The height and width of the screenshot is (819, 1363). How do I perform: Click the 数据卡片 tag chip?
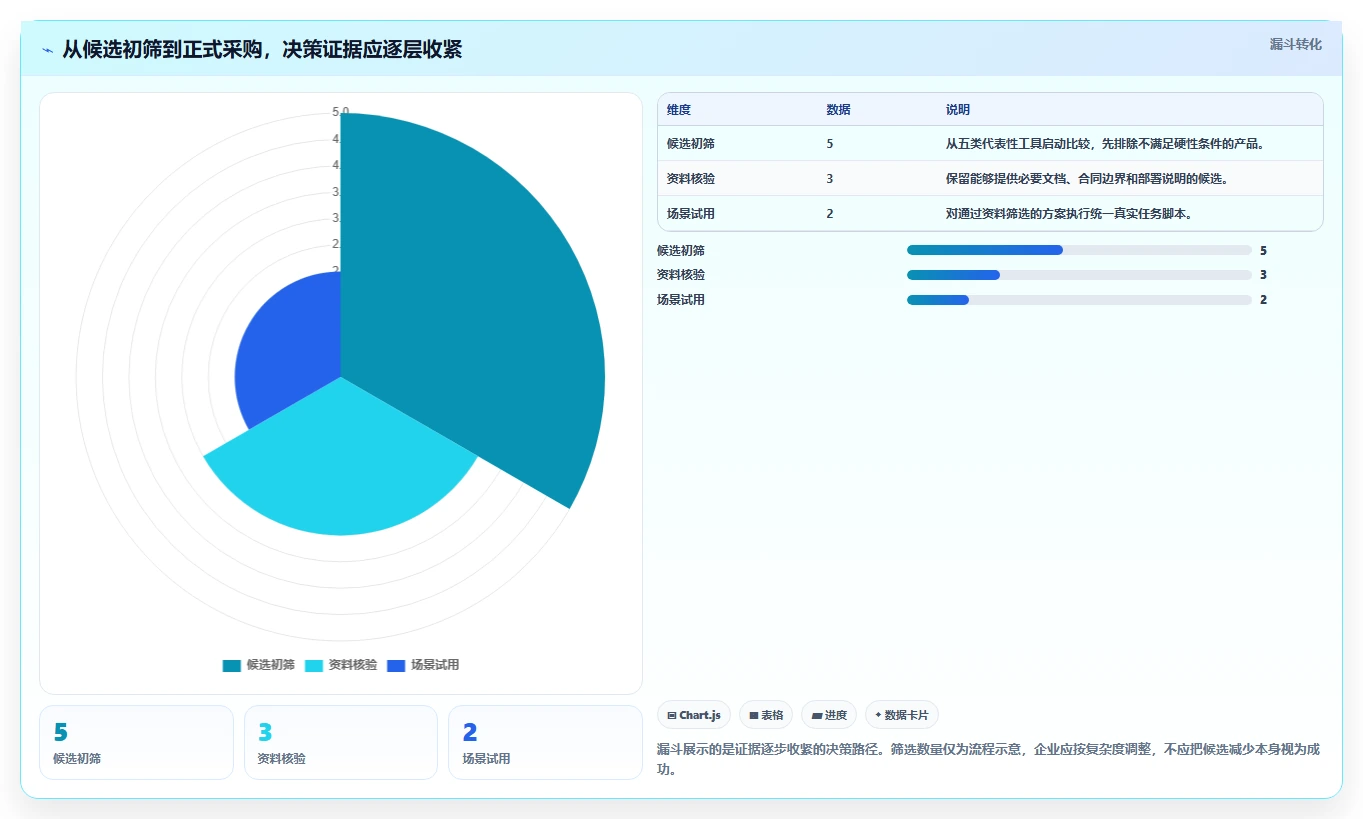(902, 715)
